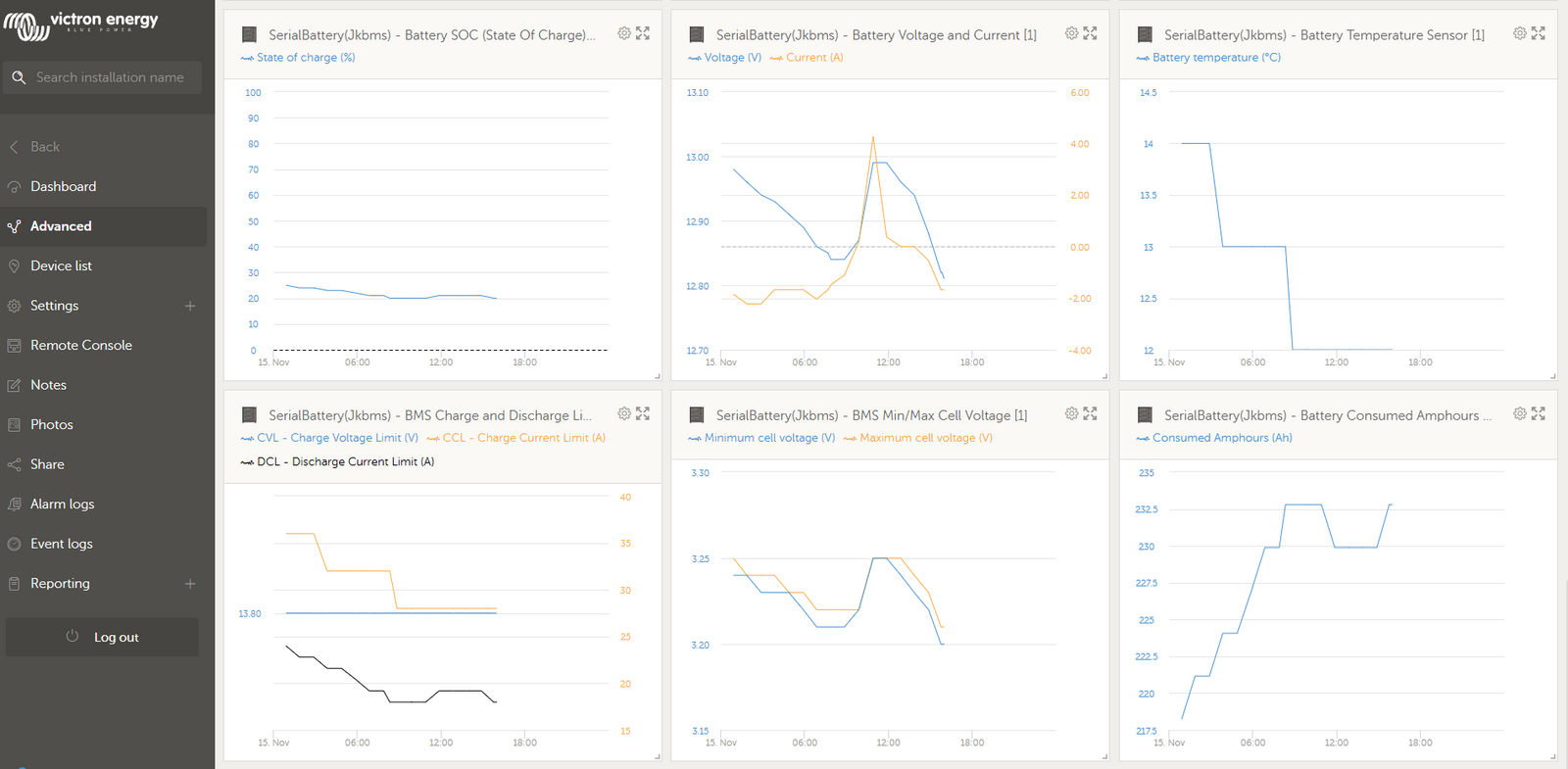
Task: Click resize handle of Consumed Amphours widget
Action: 1552,756
